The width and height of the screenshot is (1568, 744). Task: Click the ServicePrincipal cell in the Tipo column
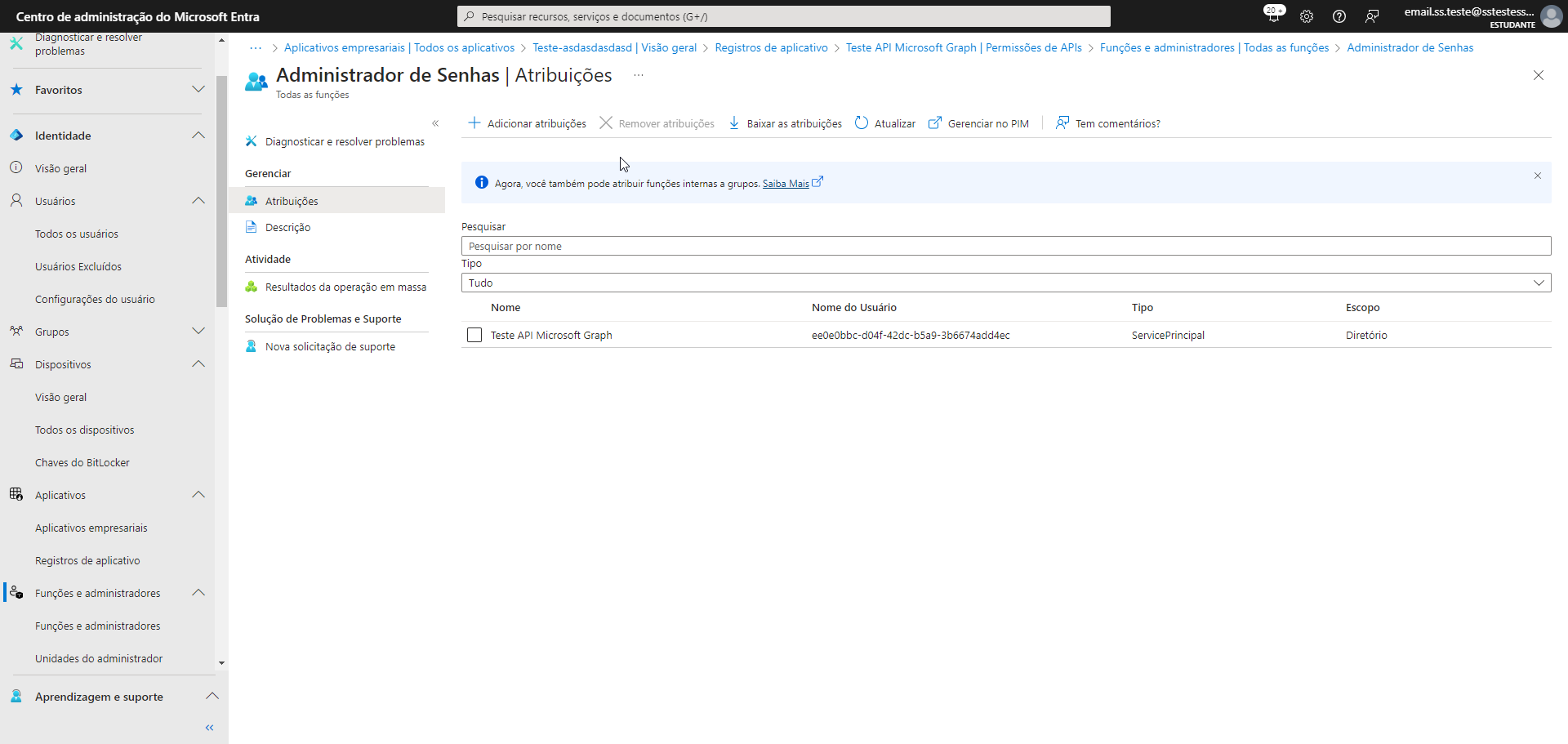coord(1168,335)
